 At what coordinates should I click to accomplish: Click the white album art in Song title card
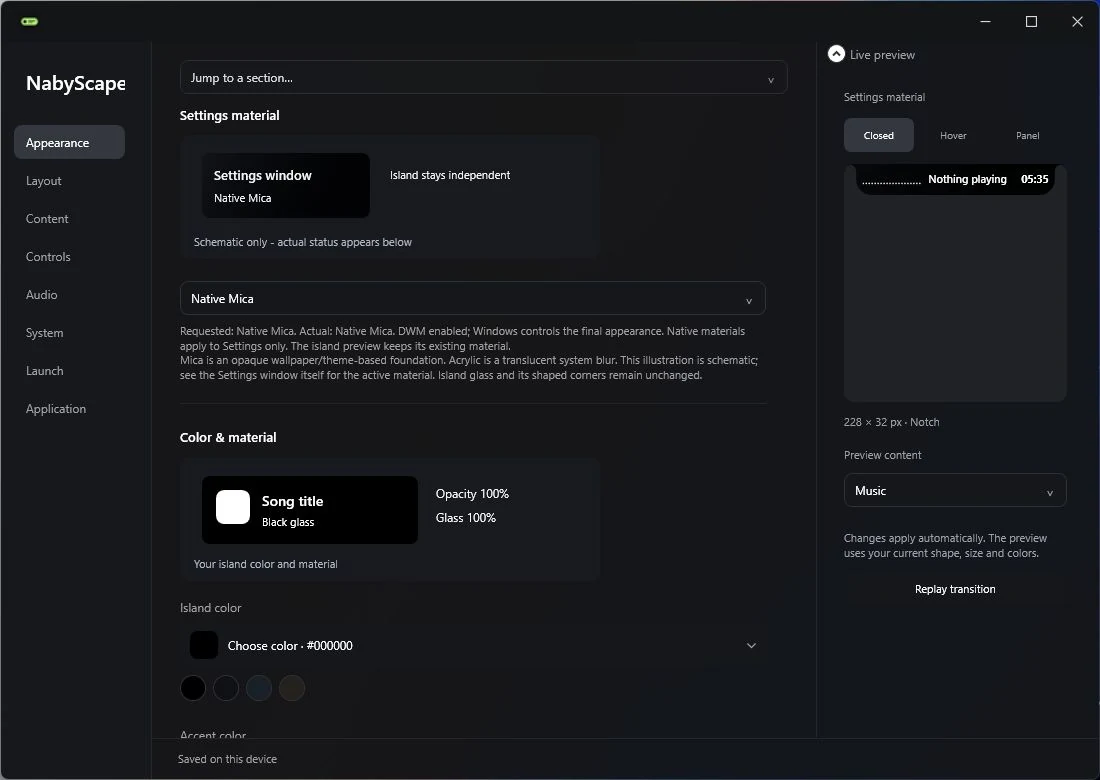[x=233, y=507]
